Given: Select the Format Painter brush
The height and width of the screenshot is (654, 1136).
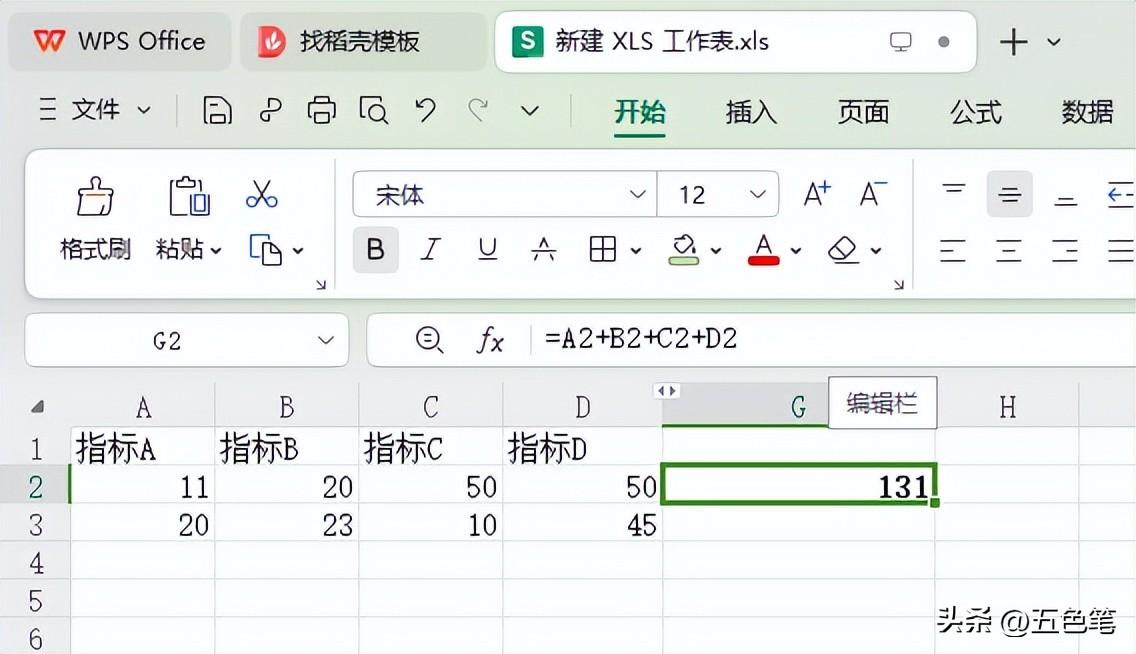Looking at the screenshot, I should pos(95,196).
